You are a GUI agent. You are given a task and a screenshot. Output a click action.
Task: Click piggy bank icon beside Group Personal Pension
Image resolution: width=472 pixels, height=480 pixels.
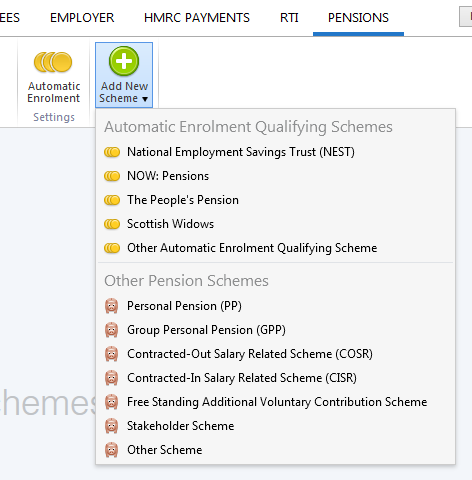click(x=112, y=330)
